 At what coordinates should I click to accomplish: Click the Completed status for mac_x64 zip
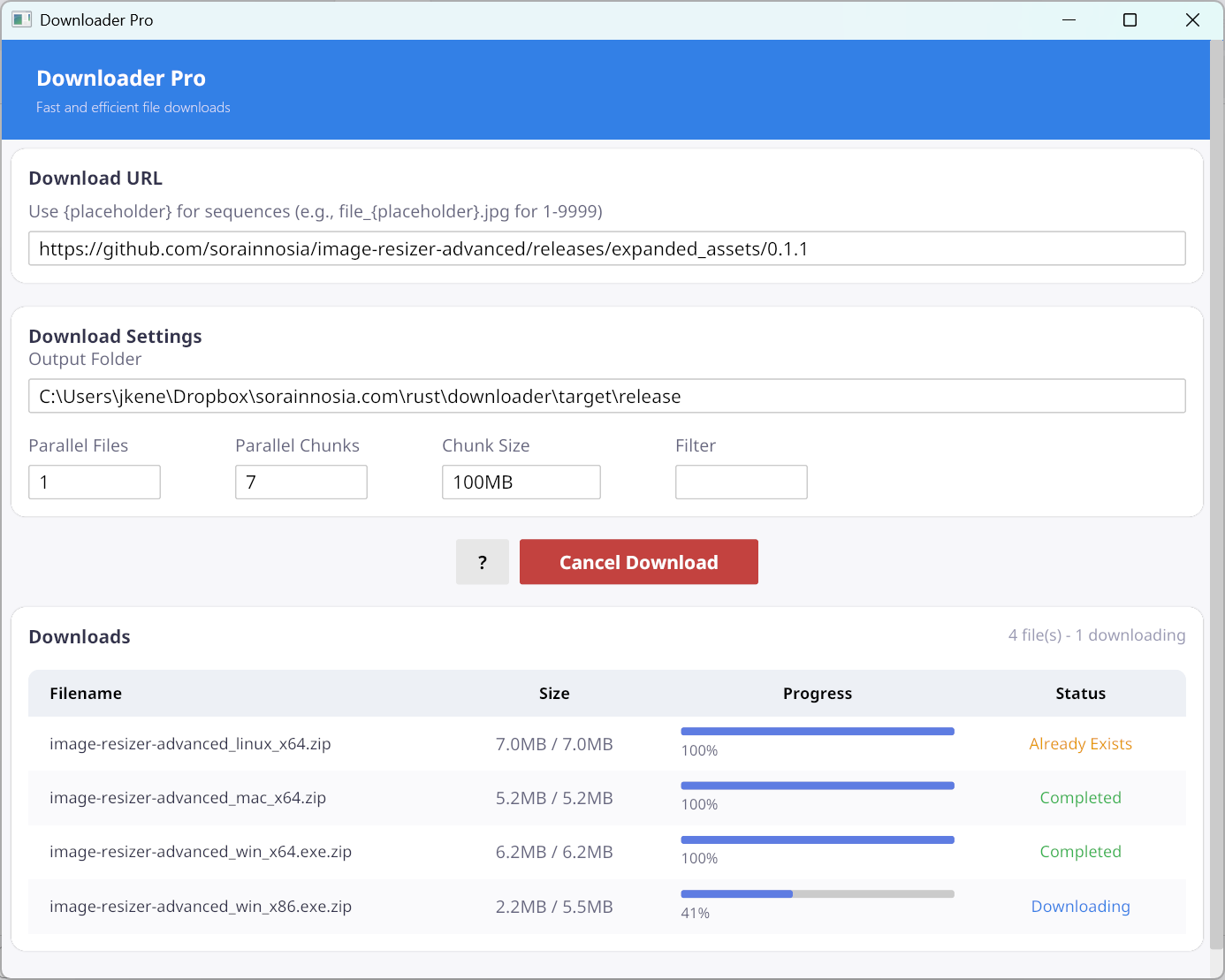point(1080,797)
